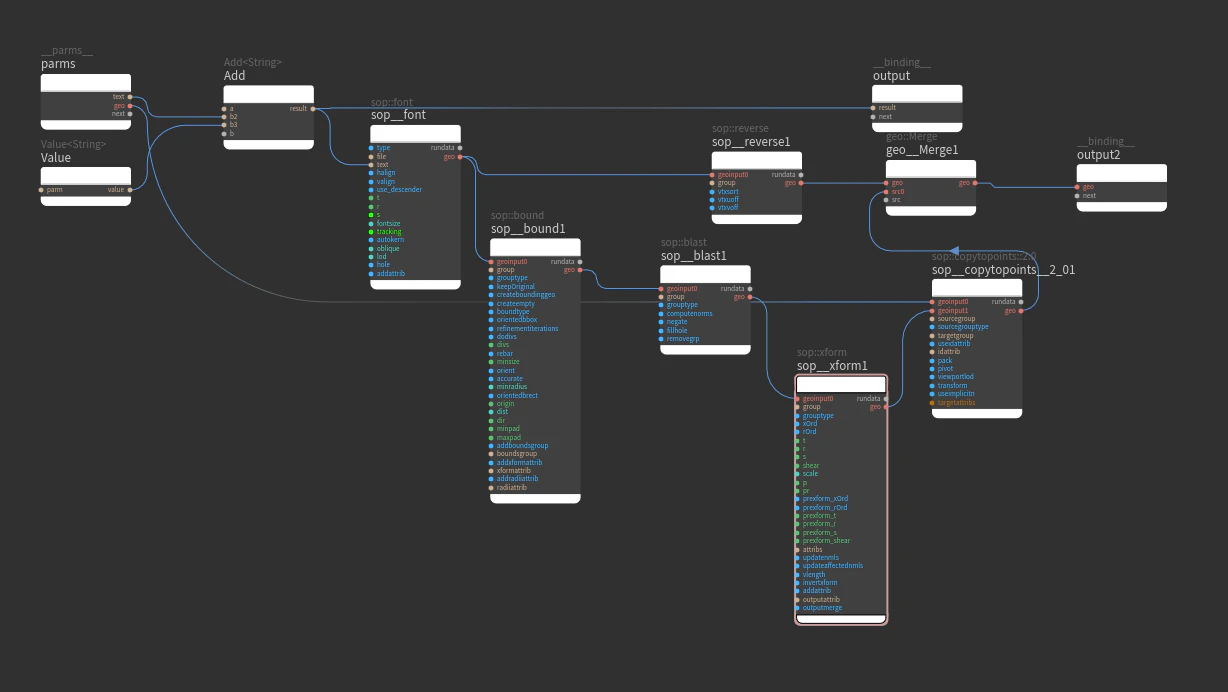Image resolution: width=1228 pixels, height=692 pixels.
Task: Click the vtxsort port on sop__reverse1
Action: click(713, 192)
